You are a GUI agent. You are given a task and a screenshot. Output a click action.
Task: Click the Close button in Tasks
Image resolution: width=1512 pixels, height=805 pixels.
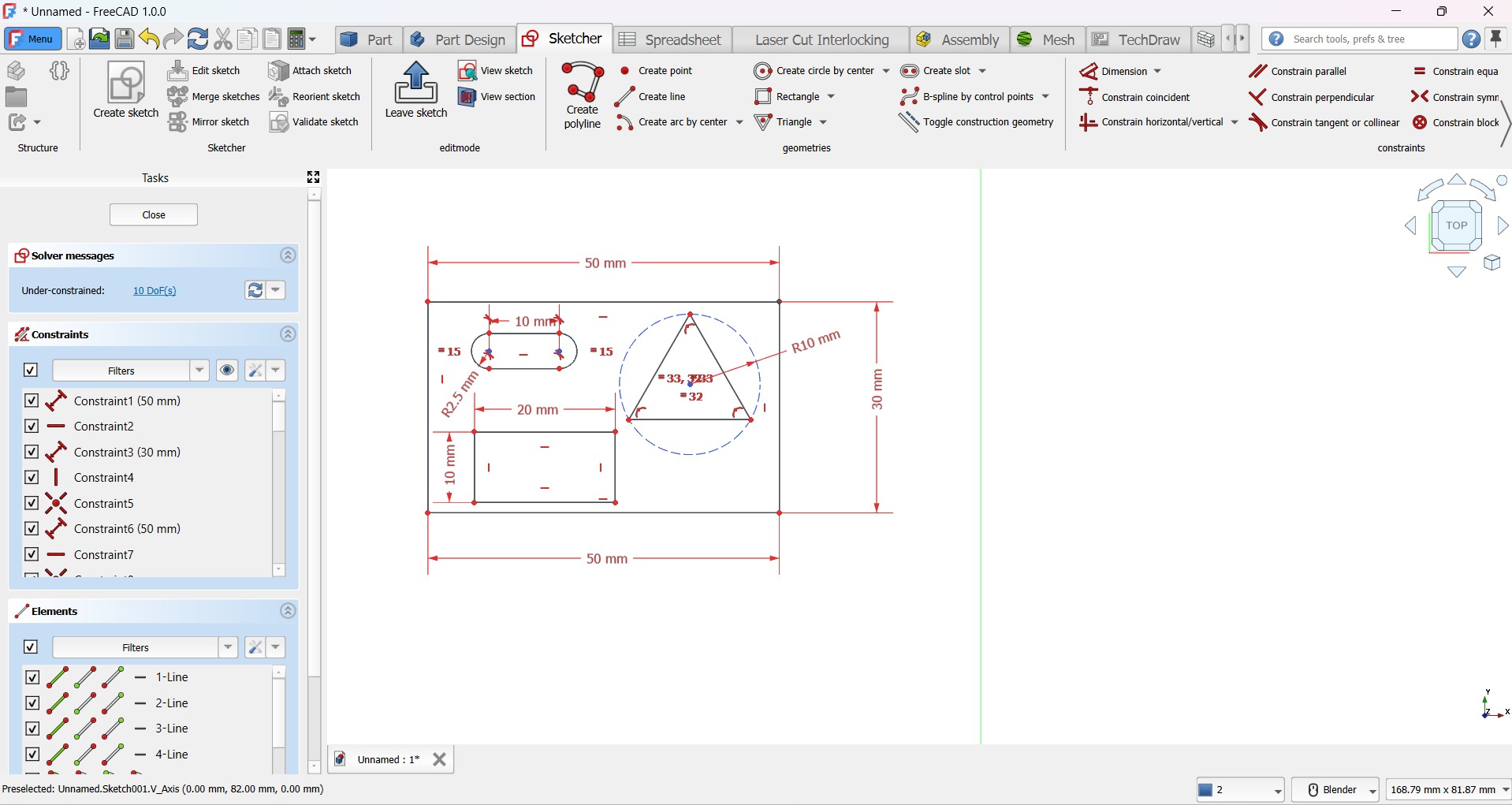(x=154, y=214)
